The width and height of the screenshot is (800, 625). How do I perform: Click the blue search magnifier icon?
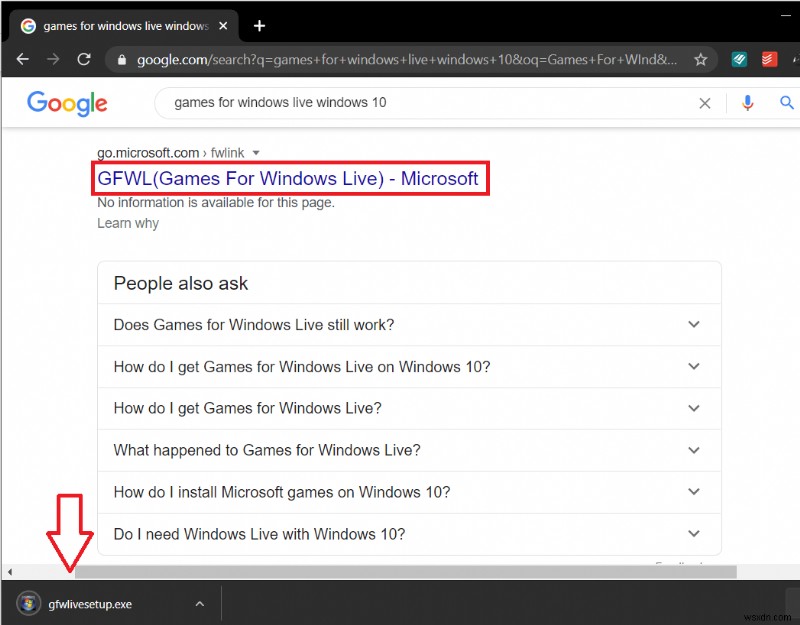point(786,102)
